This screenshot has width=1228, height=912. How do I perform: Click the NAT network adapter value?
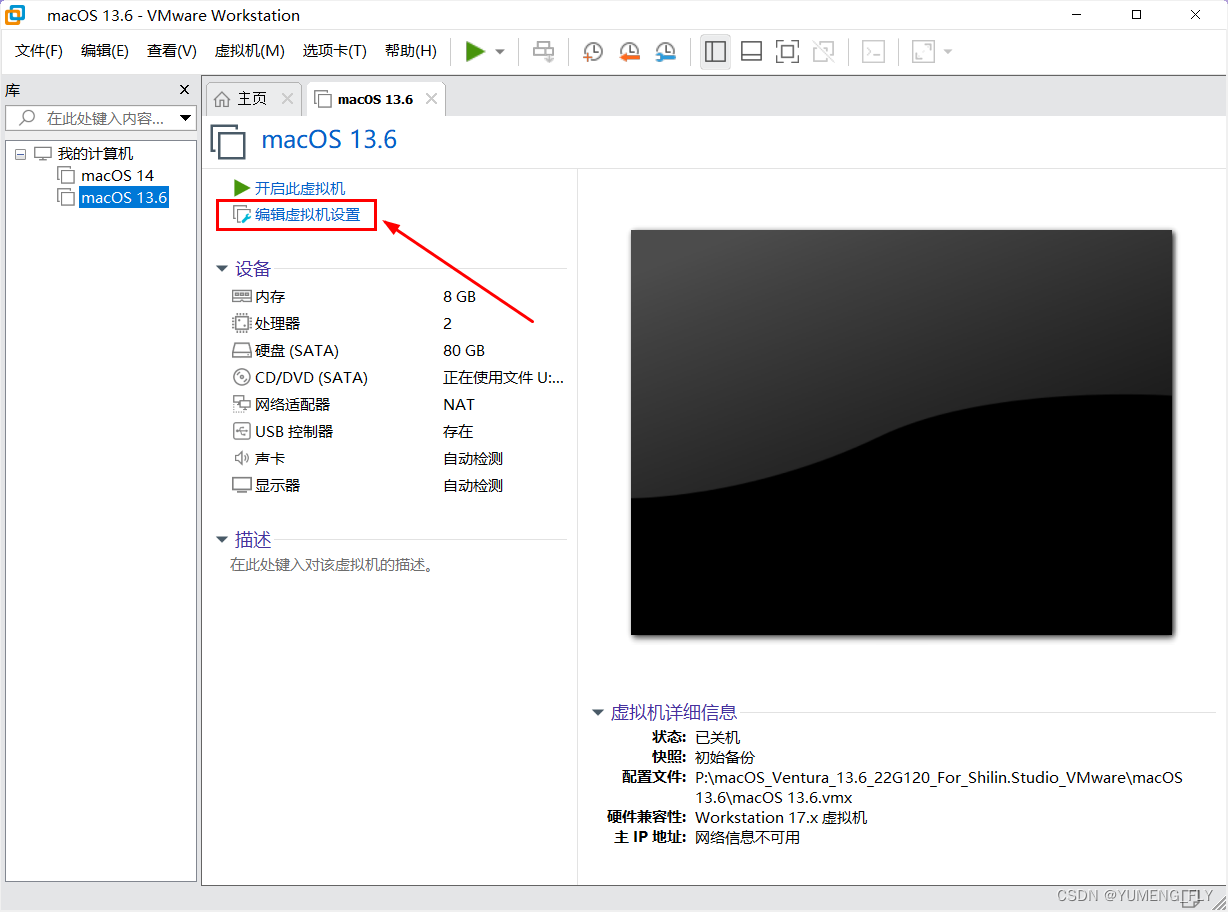click(x=459, y=405)
